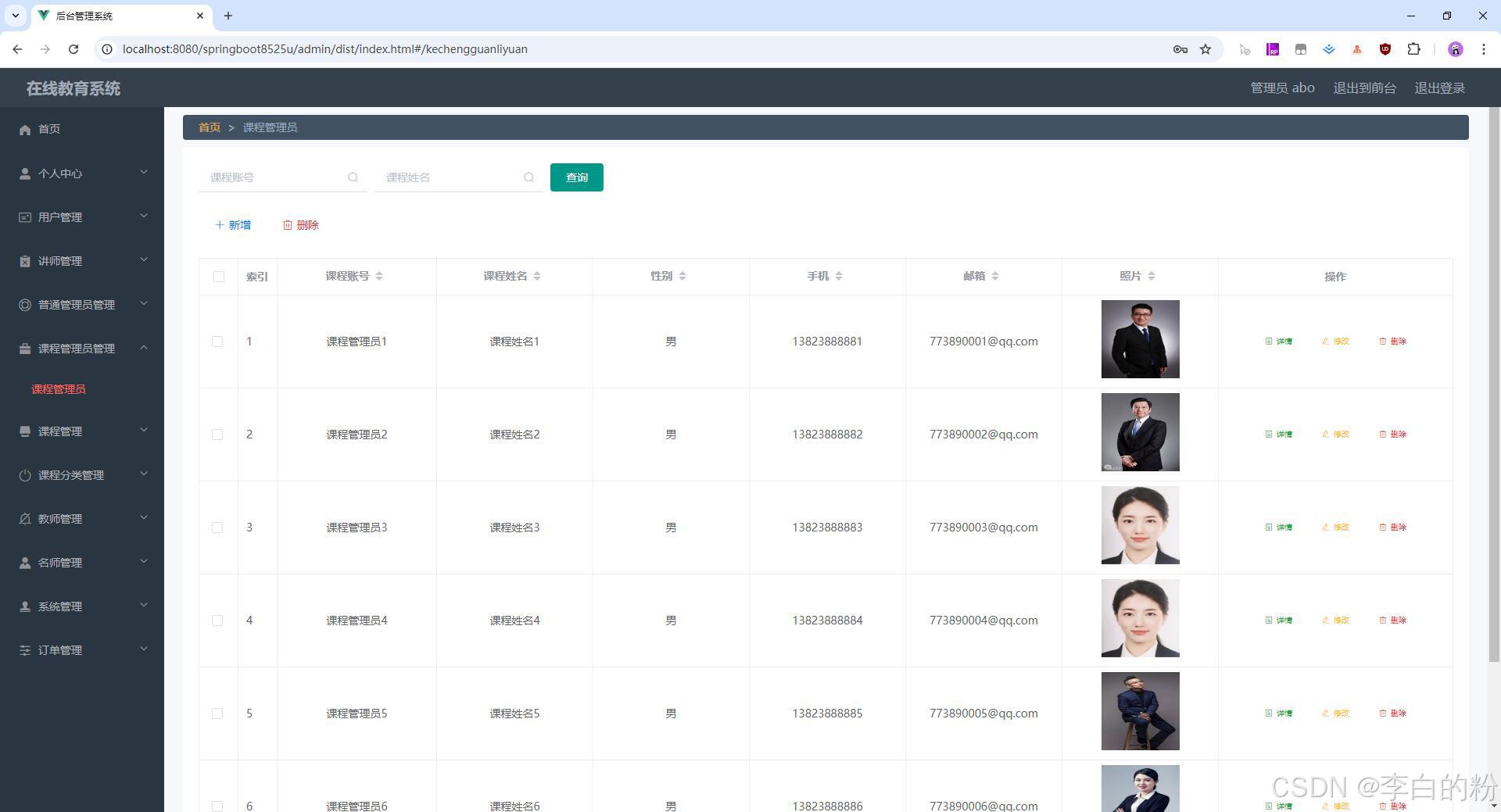
Task: Click 修改 for 课程管理员2 row
Action: pyautogui.click(x=1335, y=435)
